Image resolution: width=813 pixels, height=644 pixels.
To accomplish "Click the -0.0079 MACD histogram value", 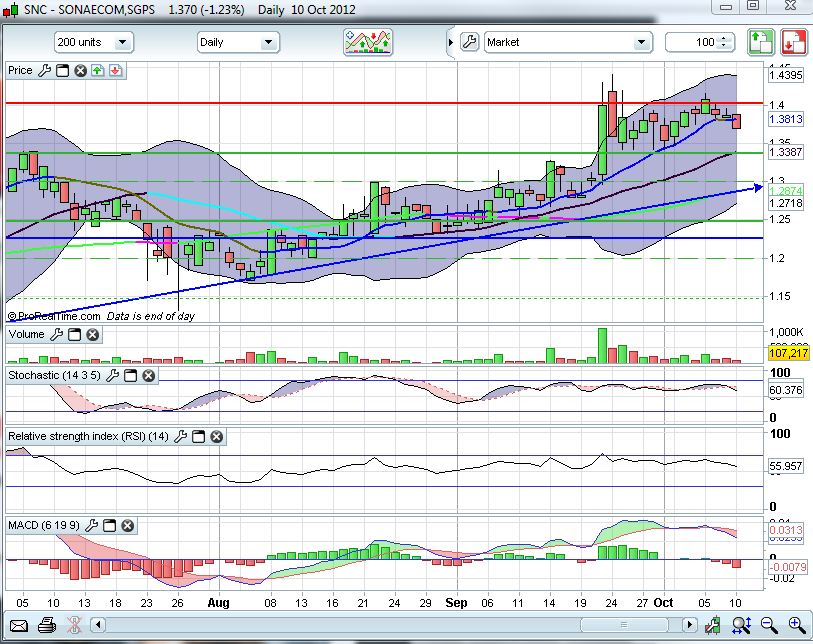I will (x=788, y=567).
